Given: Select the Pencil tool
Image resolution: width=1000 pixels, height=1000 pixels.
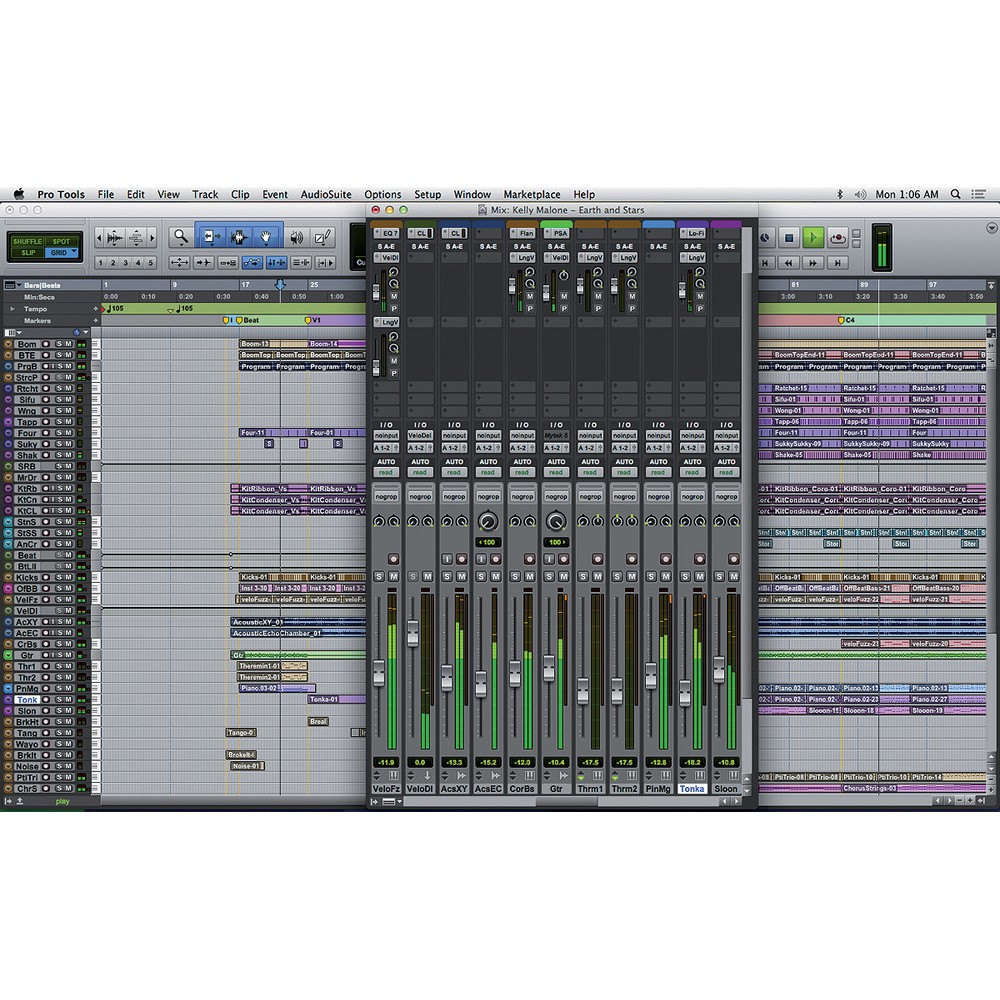Looking at the screenshot, I should point(322,238).
